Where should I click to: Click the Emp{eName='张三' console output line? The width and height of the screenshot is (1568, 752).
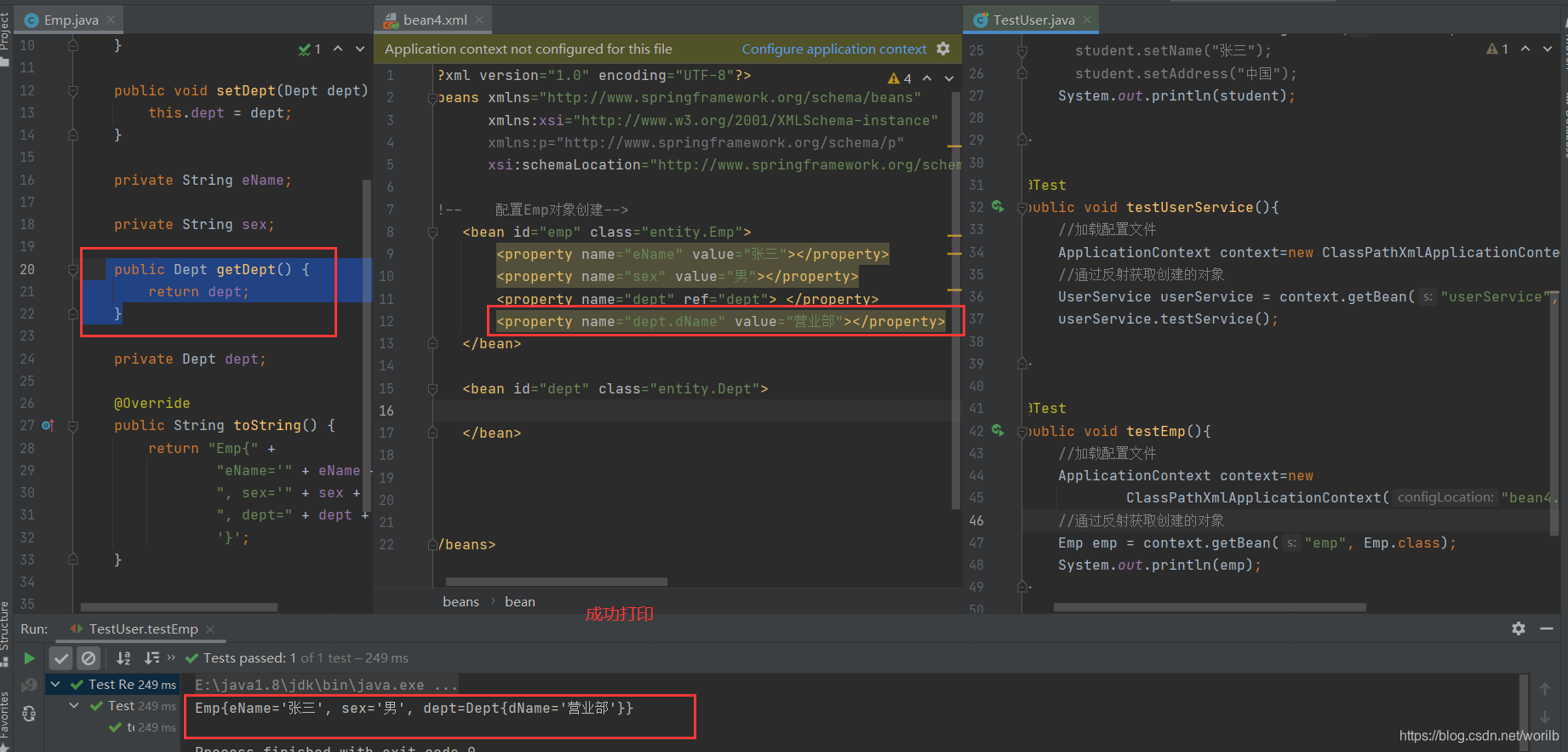[x=414, y=709]
